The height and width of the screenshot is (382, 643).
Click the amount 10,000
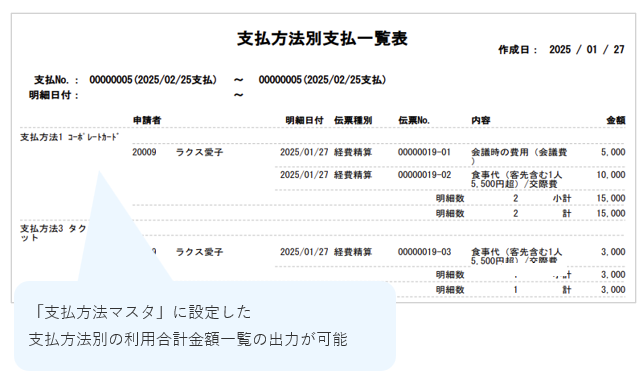click(x=611, y=175)
